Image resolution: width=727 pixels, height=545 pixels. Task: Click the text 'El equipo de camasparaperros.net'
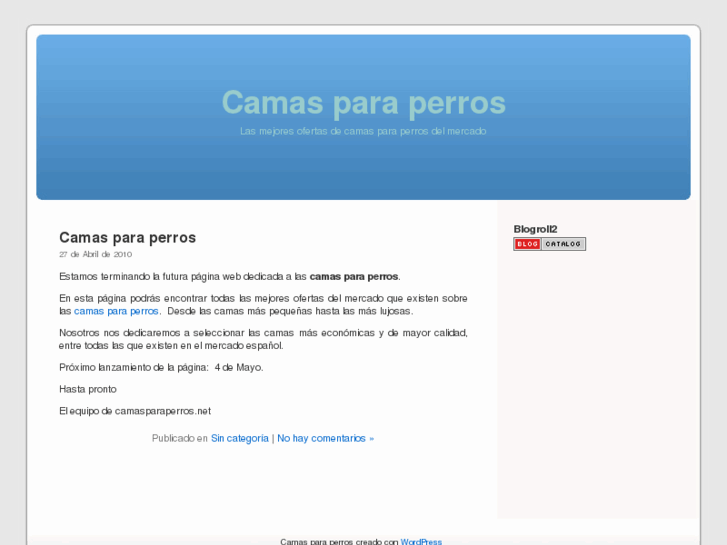click(135, 411)
